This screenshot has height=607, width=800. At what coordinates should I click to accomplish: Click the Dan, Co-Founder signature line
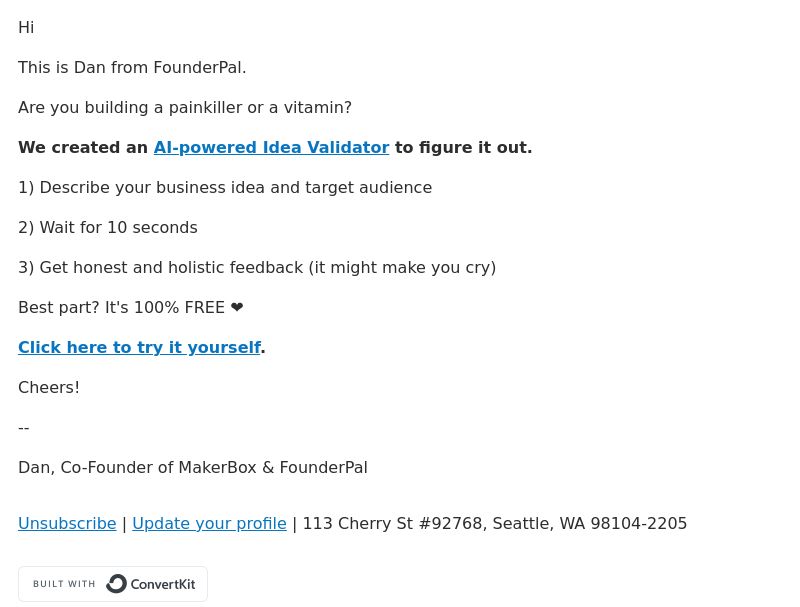pyautogui.click(x=193, y=468)
